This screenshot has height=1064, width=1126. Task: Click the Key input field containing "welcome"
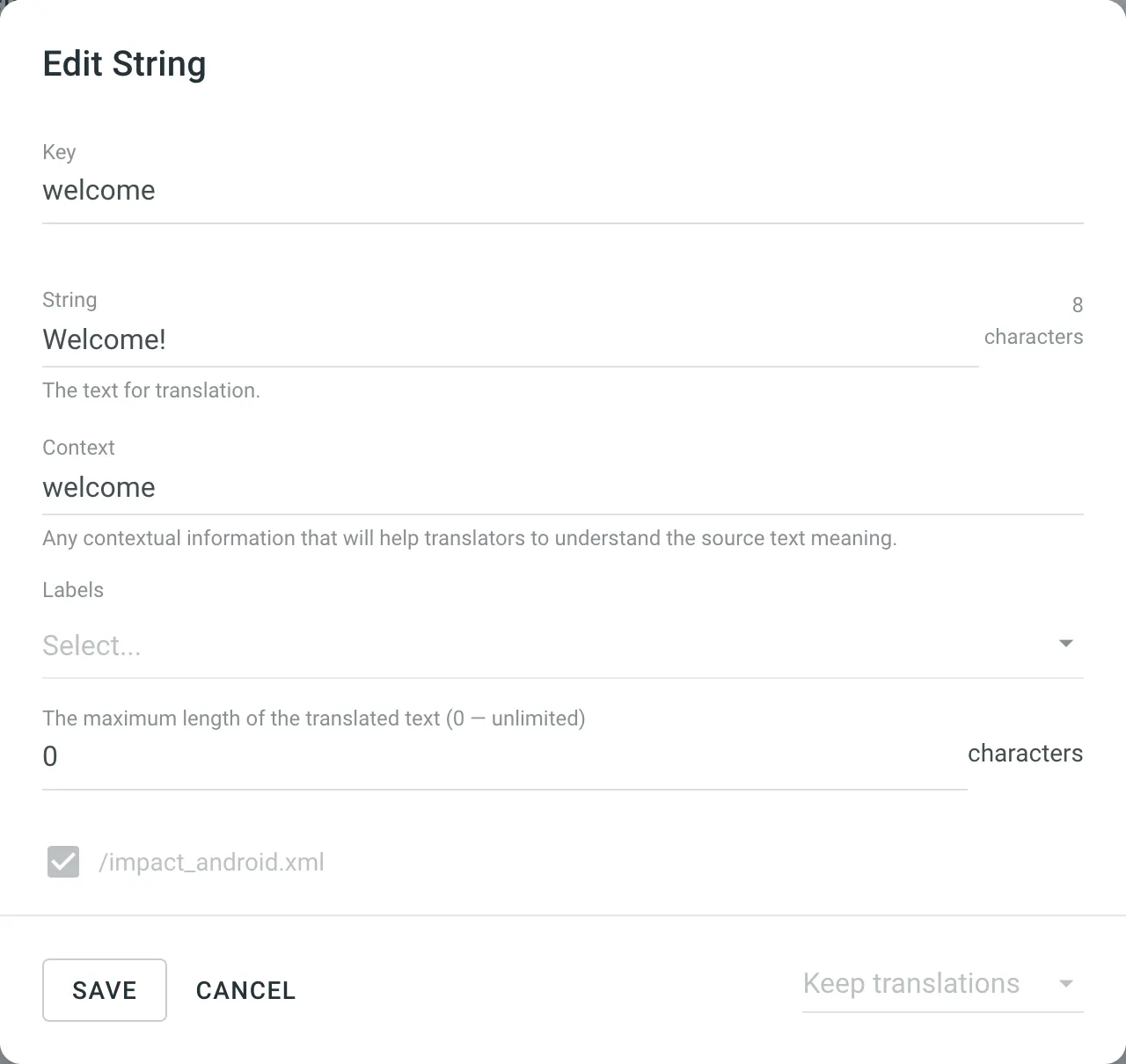[561, 191]
